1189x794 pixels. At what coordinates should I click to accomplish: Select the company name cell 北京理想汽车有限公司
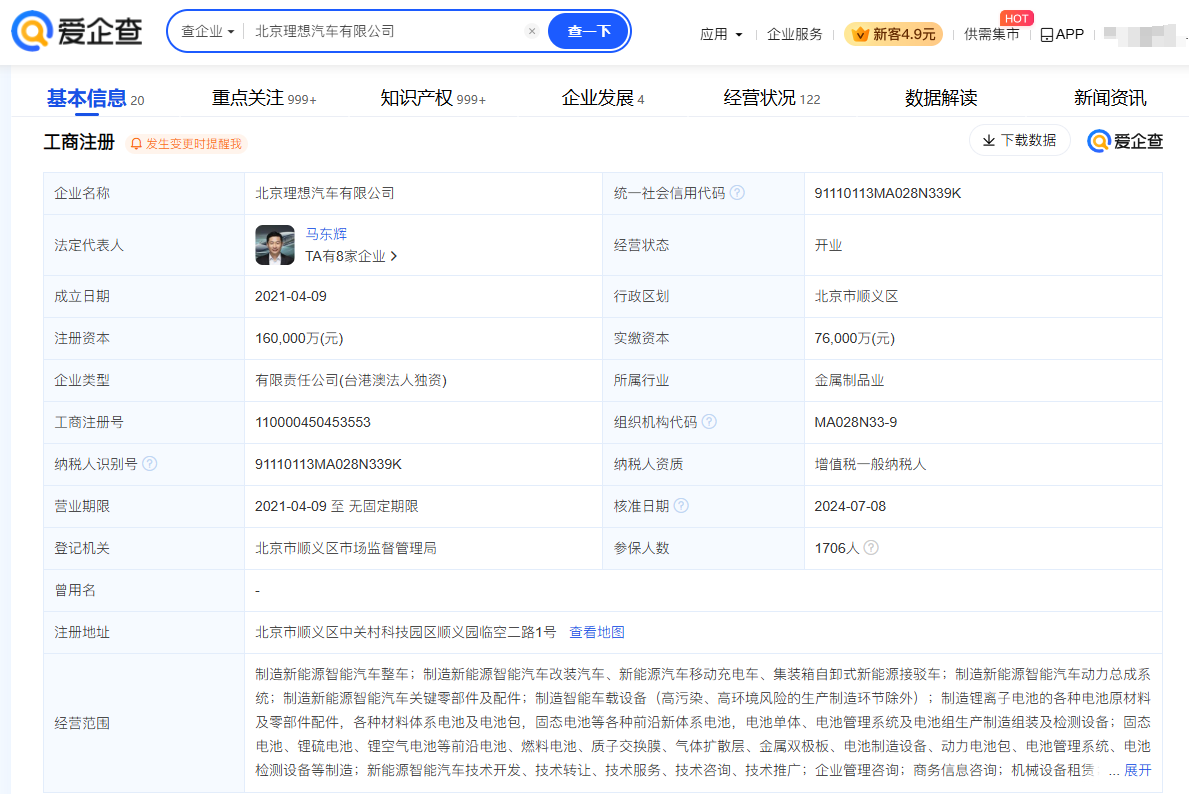(x=325, y=193)
